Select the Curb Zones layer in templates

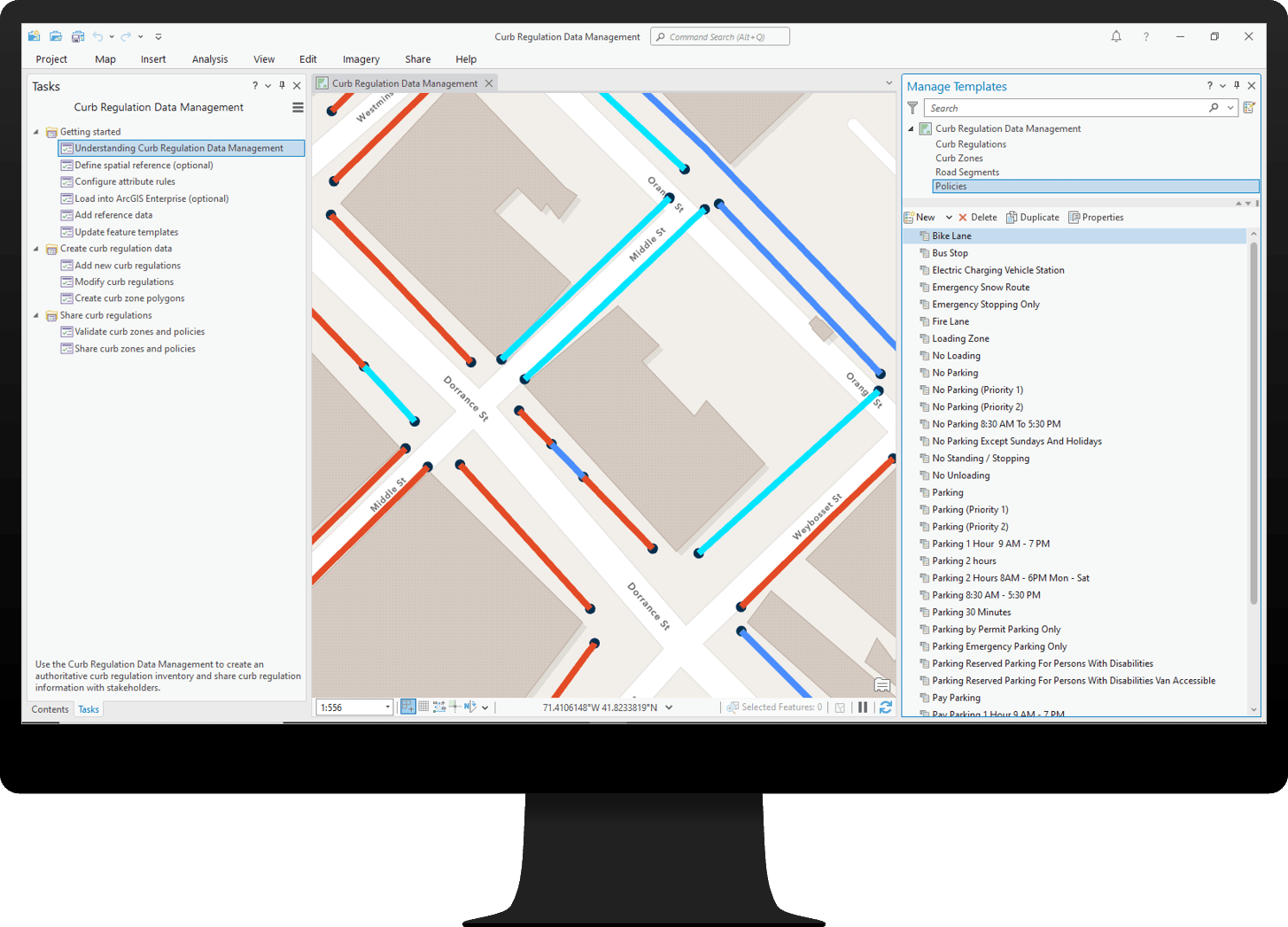click(959, 158)
